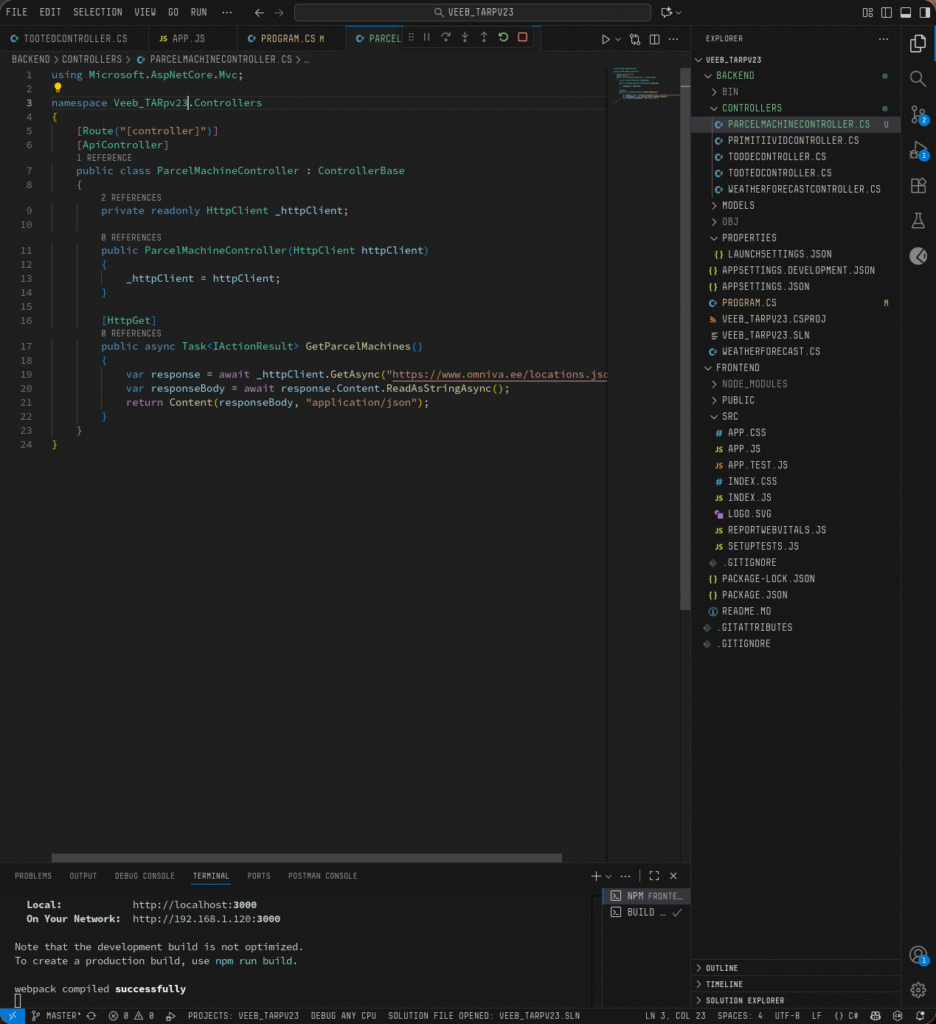The height and width of the screenshot is (1024, 936).
Task: Expand the Models folder
Action: pyautogui.click(x=738, y=205)
